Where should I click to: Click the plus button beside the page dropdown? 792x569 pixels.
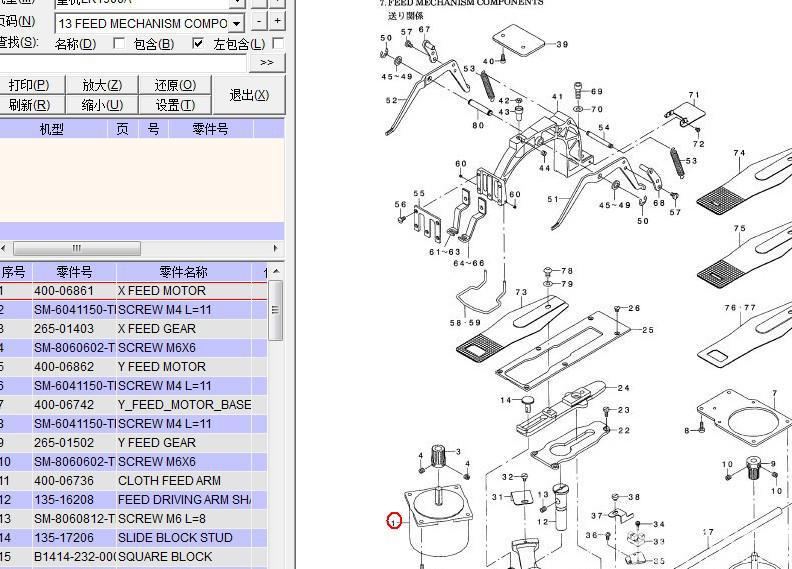click(x=277, y=22)
